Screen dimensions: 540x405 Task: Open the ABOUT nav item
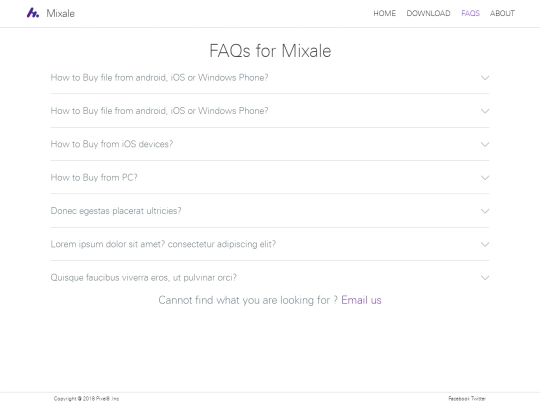tap(502, 13)
